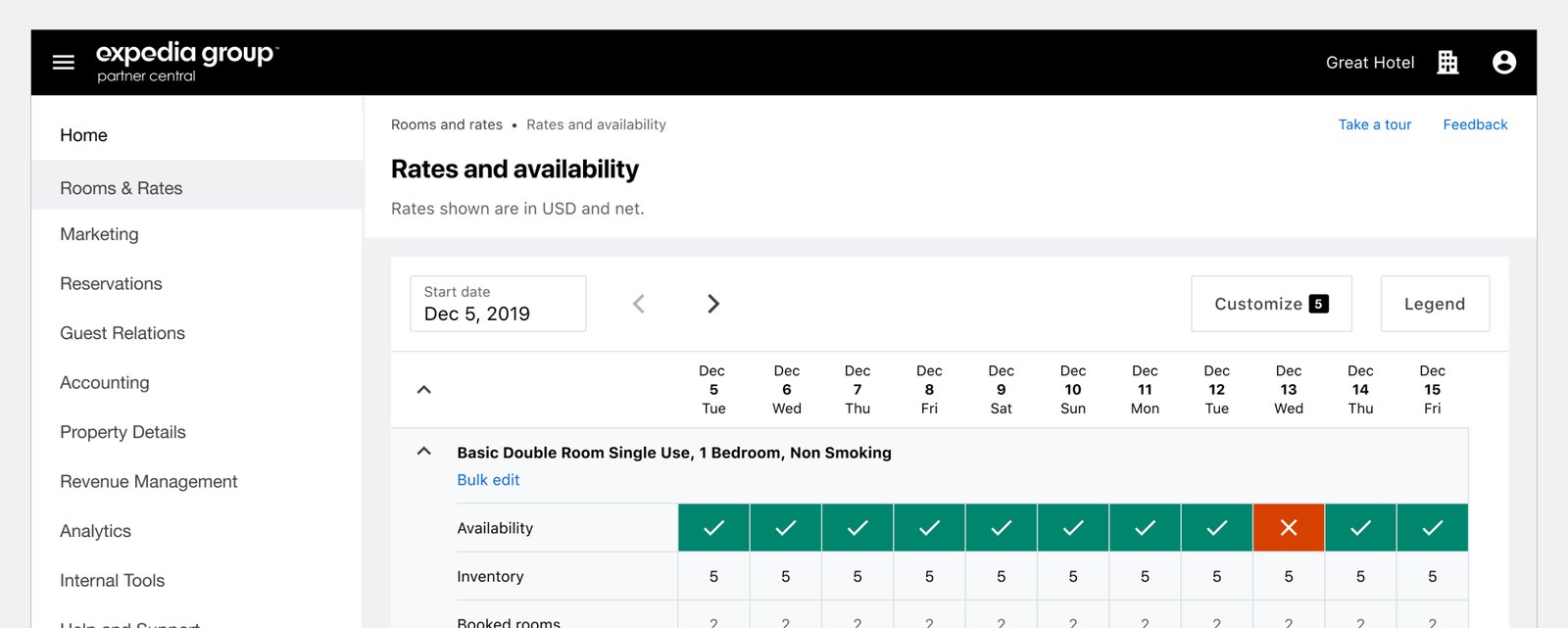Reopen the closed Dec 13 availability cell
Screen dimensions: 1568x628
pos(1289,528)
